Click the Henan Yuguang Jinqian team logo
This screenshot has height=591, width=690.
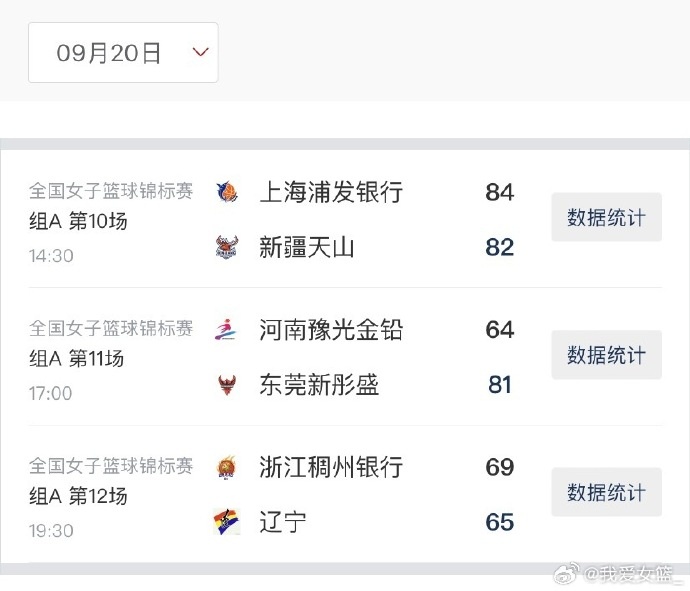click(227, 330)
